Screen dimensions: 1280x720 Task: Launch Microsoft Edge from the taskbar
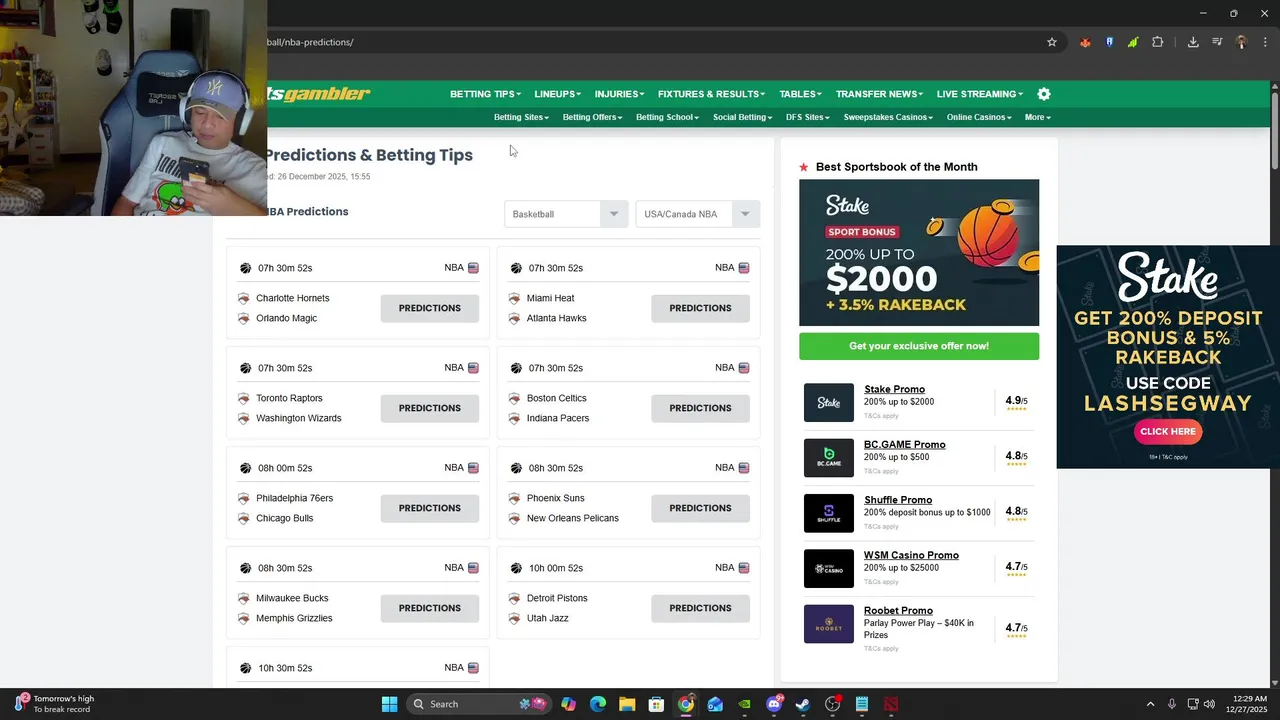(x=598, y=704)
